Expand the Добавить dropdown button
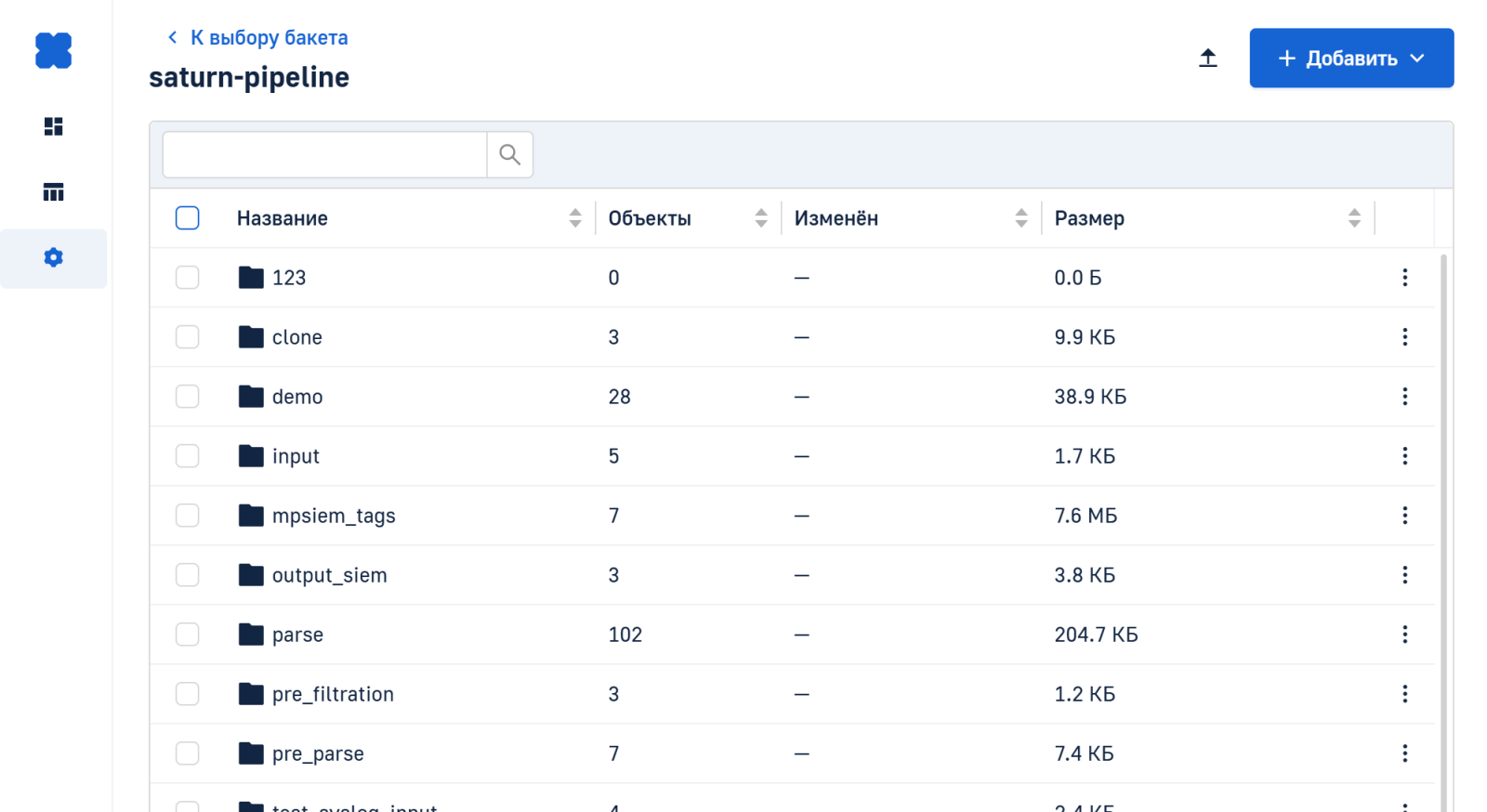The width and height of the screenshot is (1487, 812). (x=1350, y=59)
